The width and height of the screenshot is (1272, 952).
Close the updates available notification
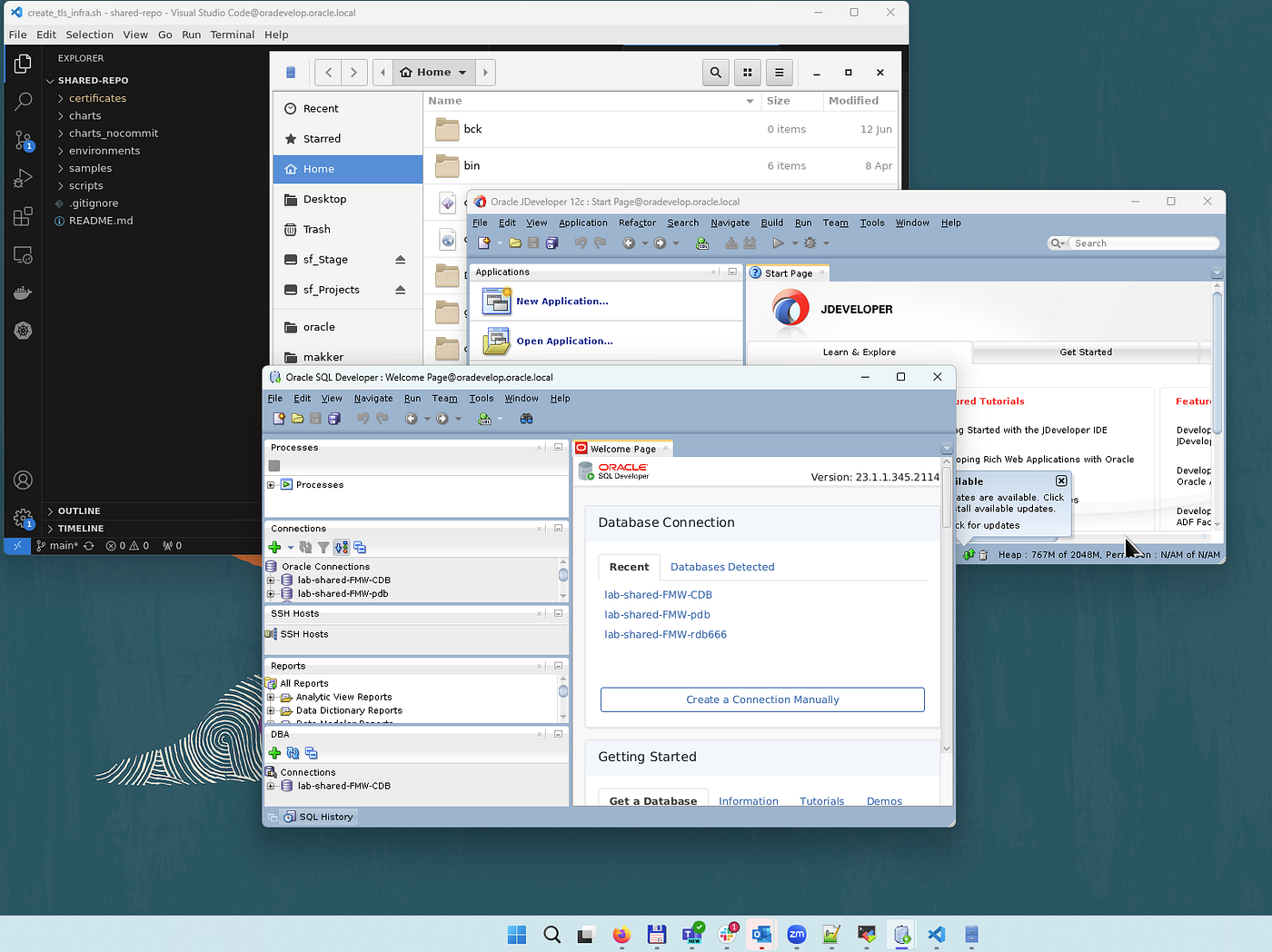pyautogui.click(x=1061, y=481)
